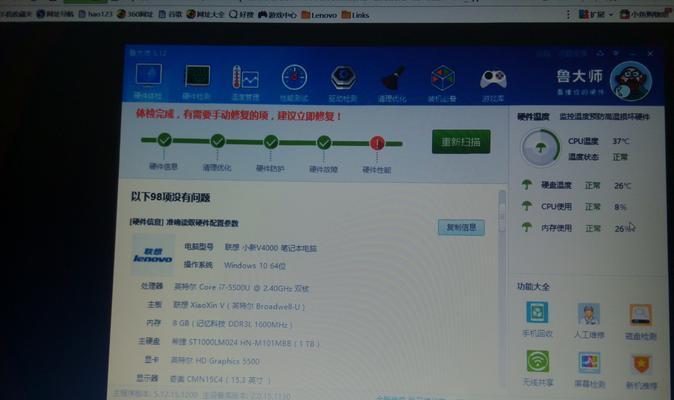Click the ST1000LM024 hard disk line

[245, 343]
